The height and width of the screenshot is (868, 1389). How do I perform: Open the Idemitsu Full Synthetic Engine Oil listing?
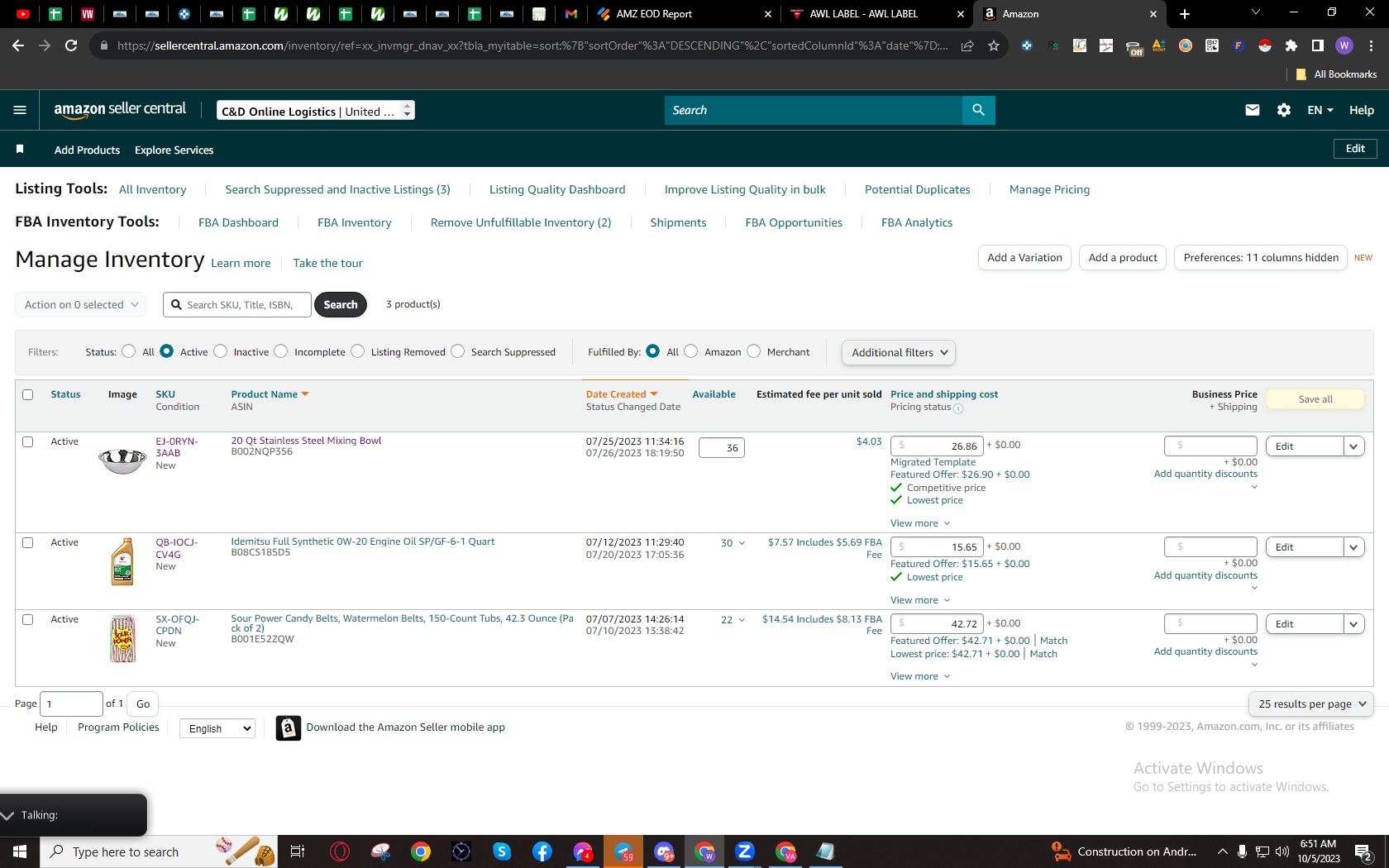tap(363, 541)
